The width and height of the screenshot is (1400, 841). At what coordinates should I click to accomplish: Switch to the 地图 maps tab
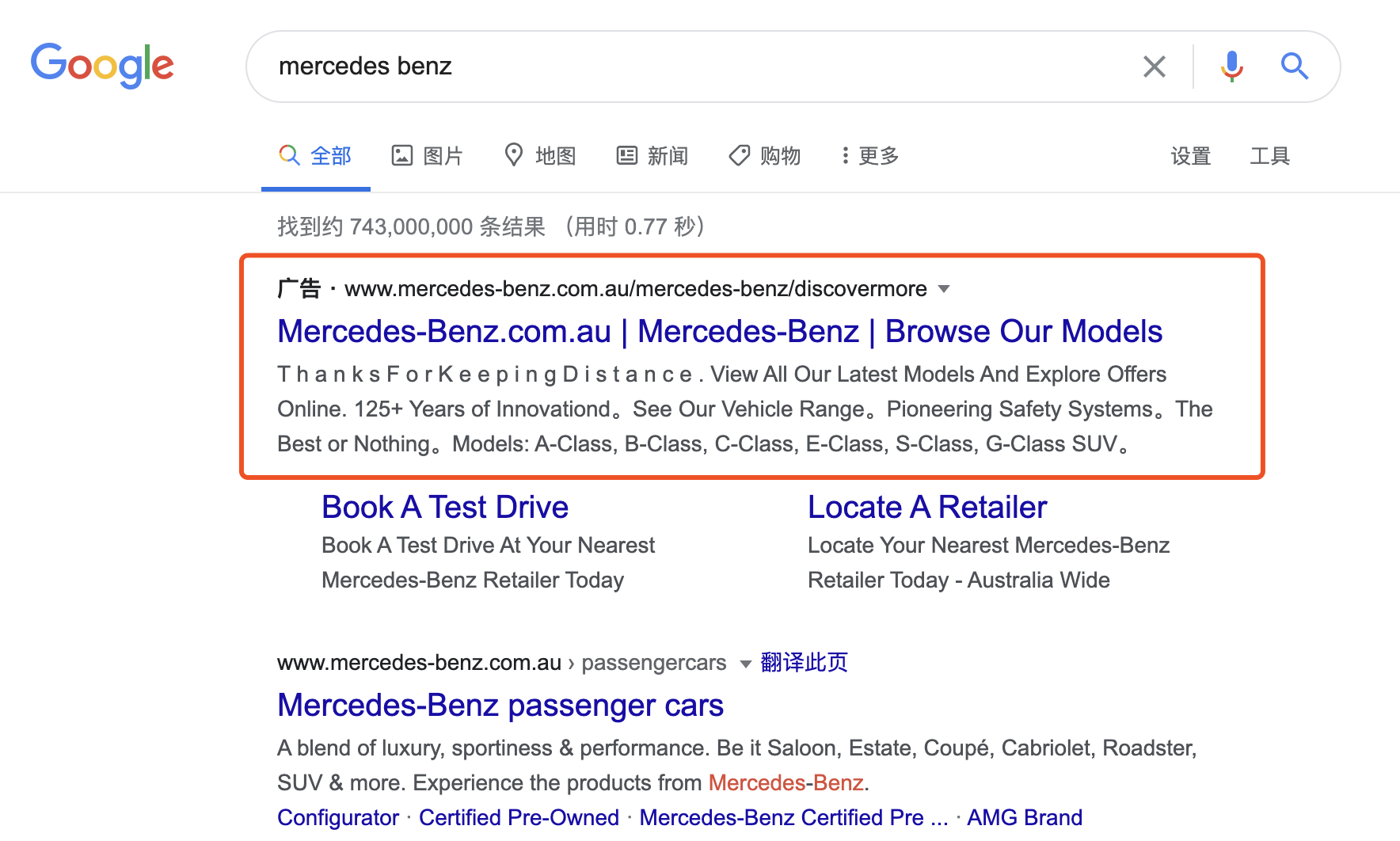coord(540,156)
